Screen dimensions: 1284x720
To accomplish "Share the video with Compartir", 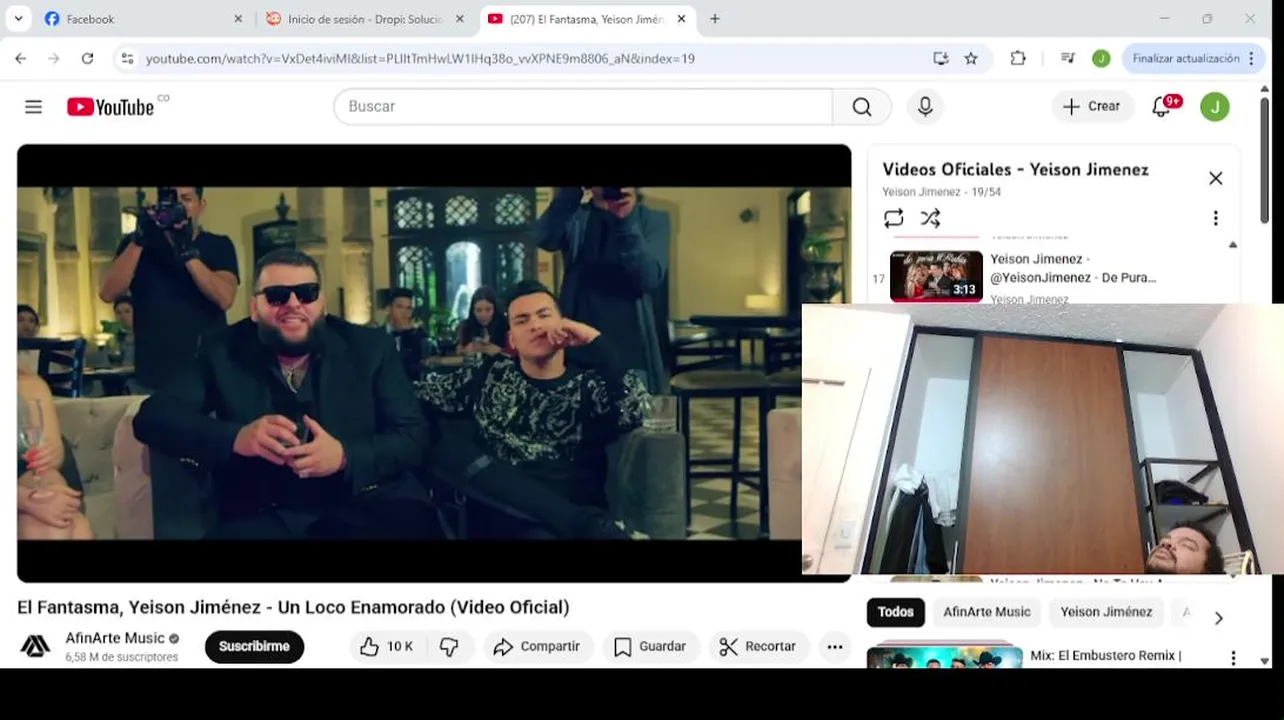I will (537, 647).
